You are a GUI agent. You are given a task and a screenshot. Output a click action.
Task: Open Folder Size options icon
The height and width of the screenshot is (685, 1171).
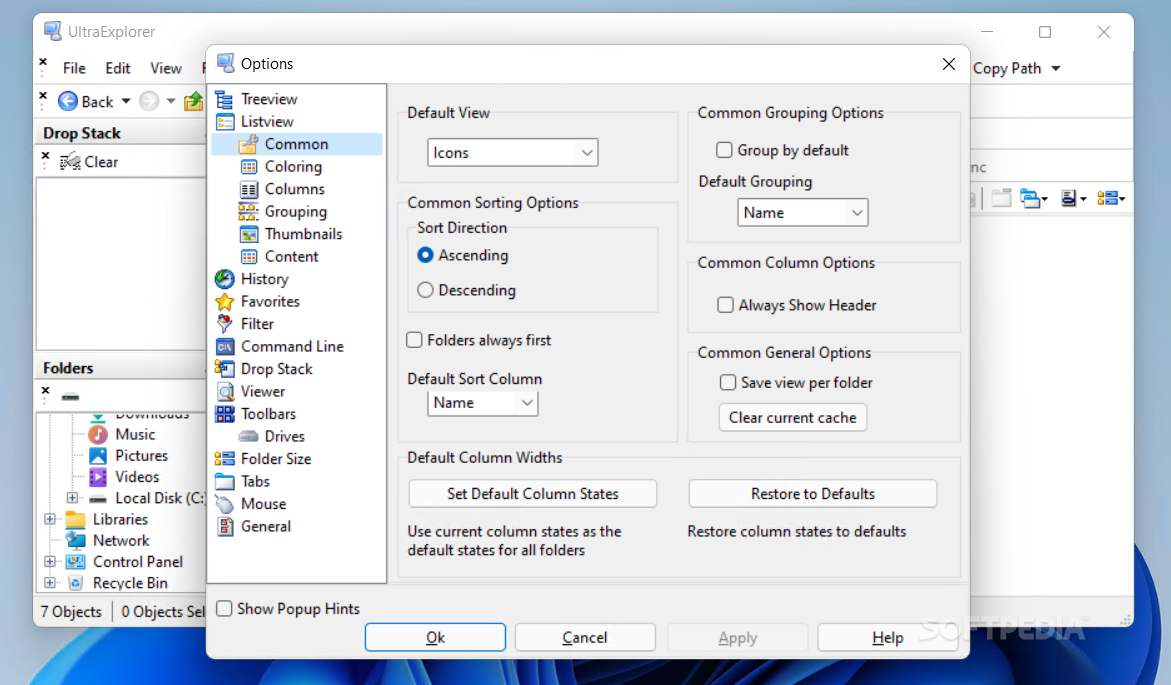[225, 459]
